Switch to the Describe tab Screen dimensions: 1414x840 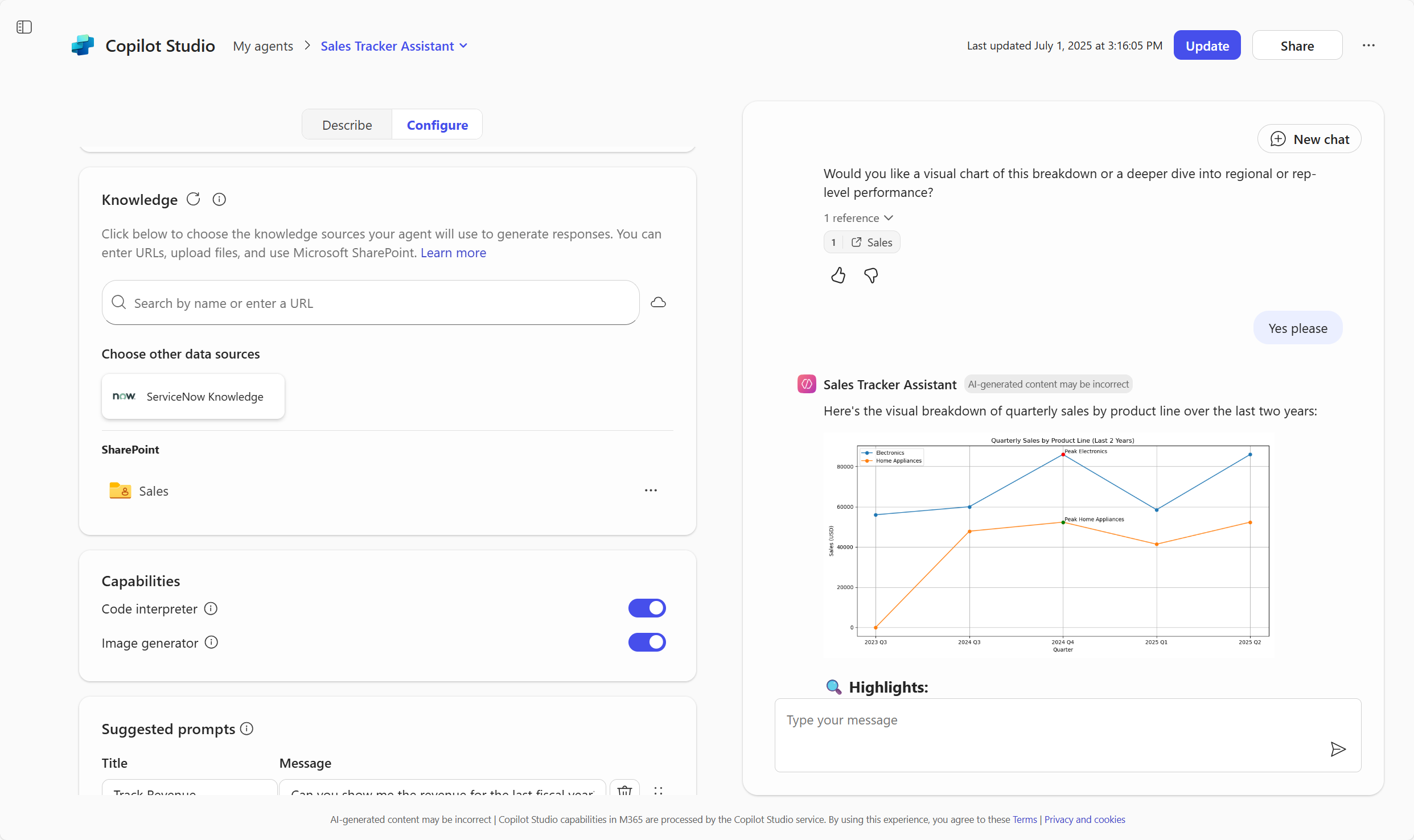click(347, 125)
